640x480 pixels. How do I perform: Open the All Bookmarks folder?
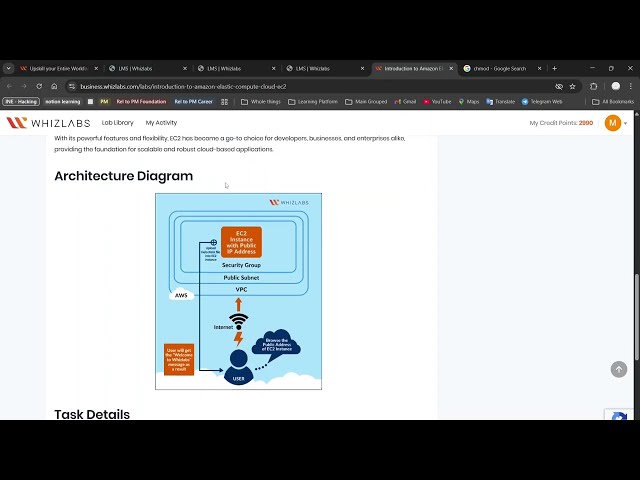pyautogui.click(x=613, y=102)
